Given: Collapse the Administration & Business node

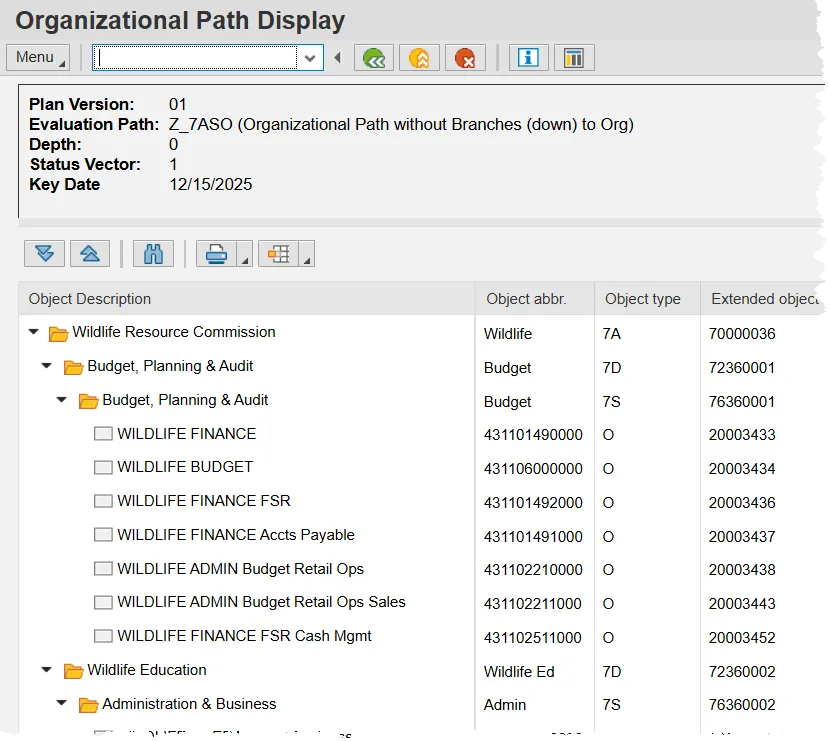Looking at the screenshot, I should [x=62, y=704].
